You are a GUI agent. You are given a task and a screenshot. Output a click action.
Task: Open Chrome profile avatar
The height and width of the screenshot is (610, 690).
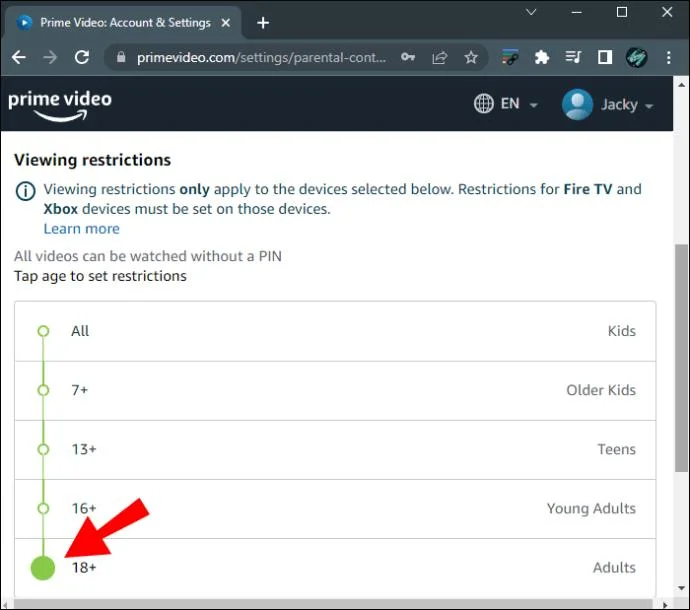point(636,57)
